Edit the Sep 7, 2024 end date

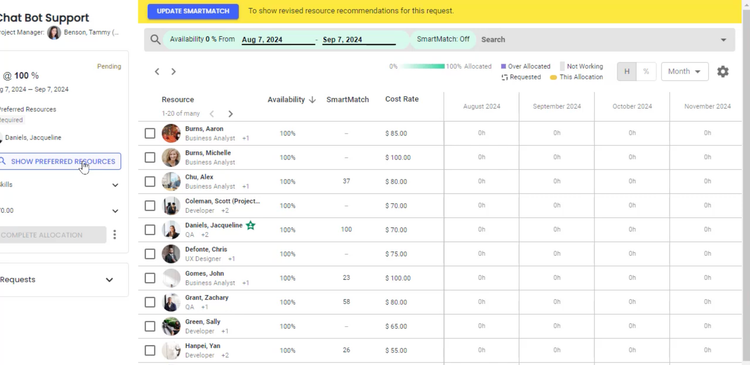tap(359, 40)
